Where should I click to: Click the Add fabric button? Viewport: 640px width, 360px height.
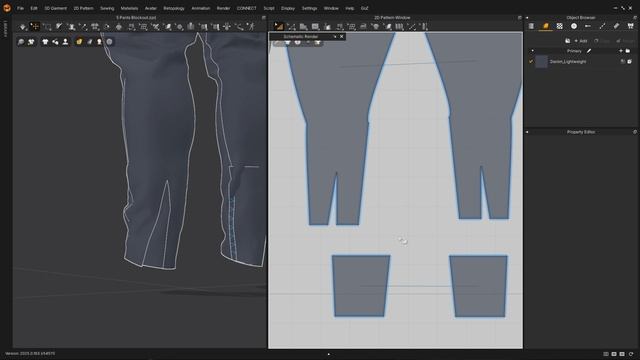point(581,41)
